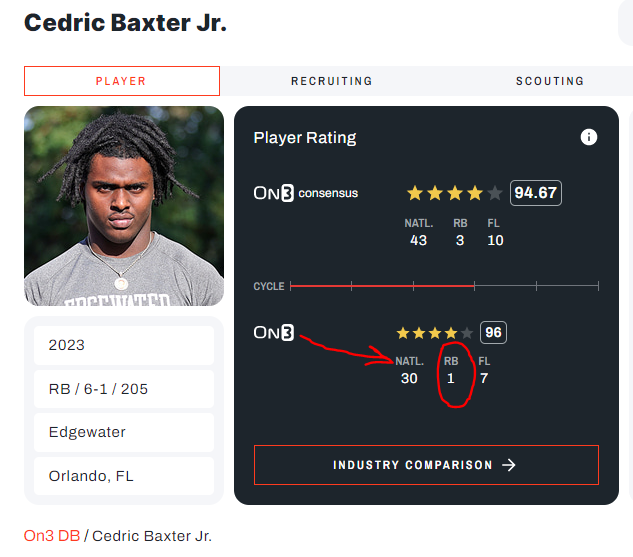Click the On3 consensus logo
Image resolution: width=633 pixels, height=557 pixels.
pyautogui.click(x=306, y=193)
